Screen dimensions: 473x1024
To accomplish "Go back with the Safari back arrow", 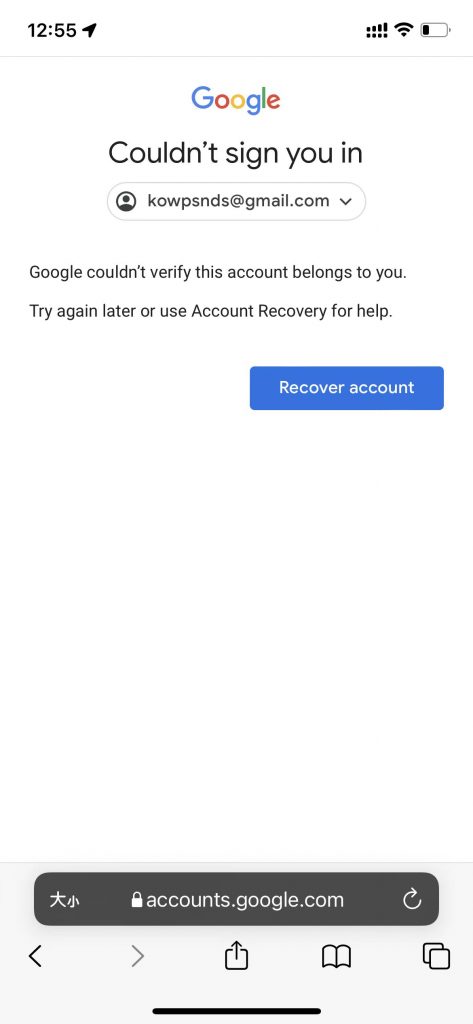I will point(36,957).
